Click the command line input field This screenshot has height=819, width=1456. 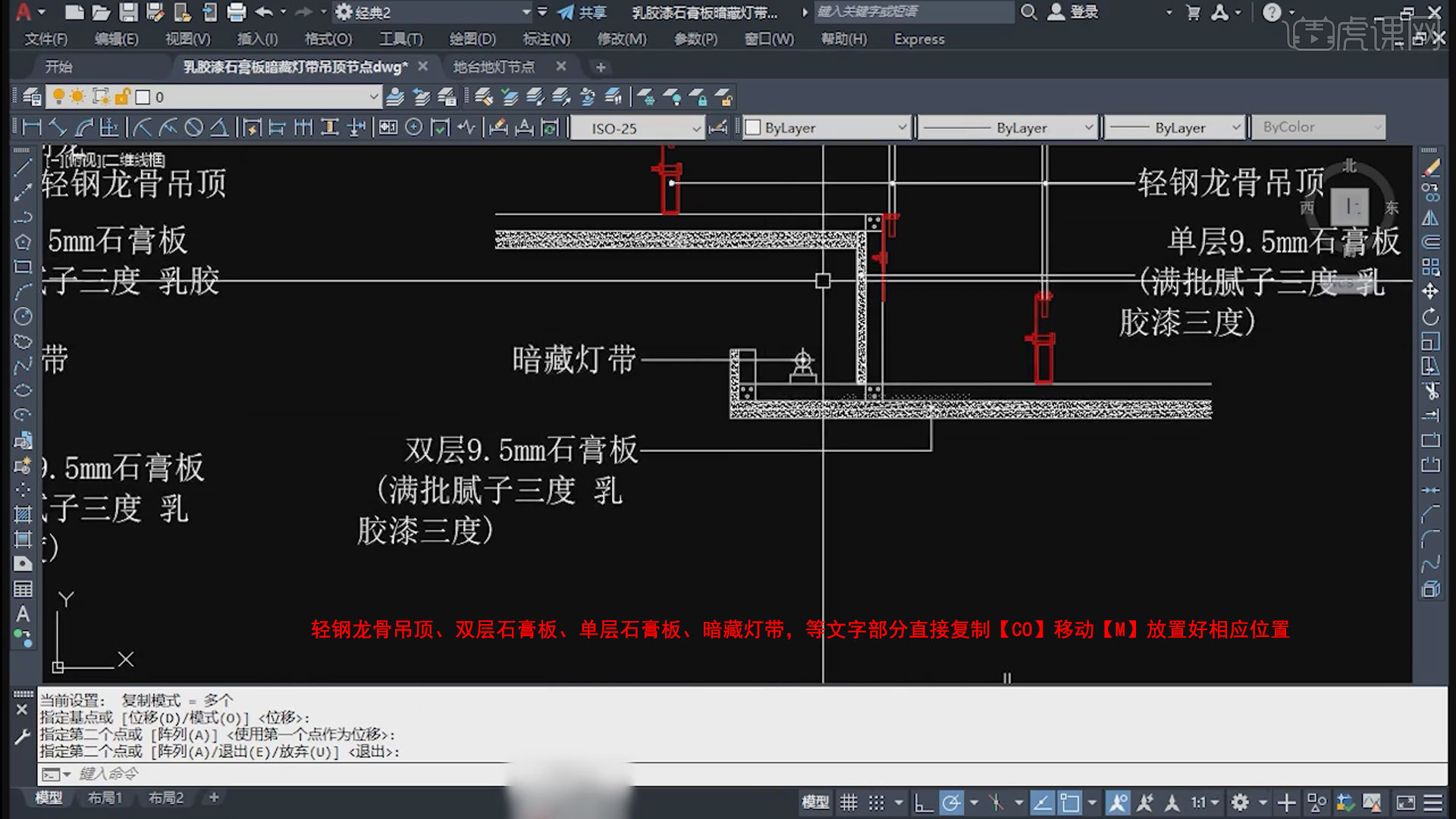pyautogui.click(x=743, y=773)
